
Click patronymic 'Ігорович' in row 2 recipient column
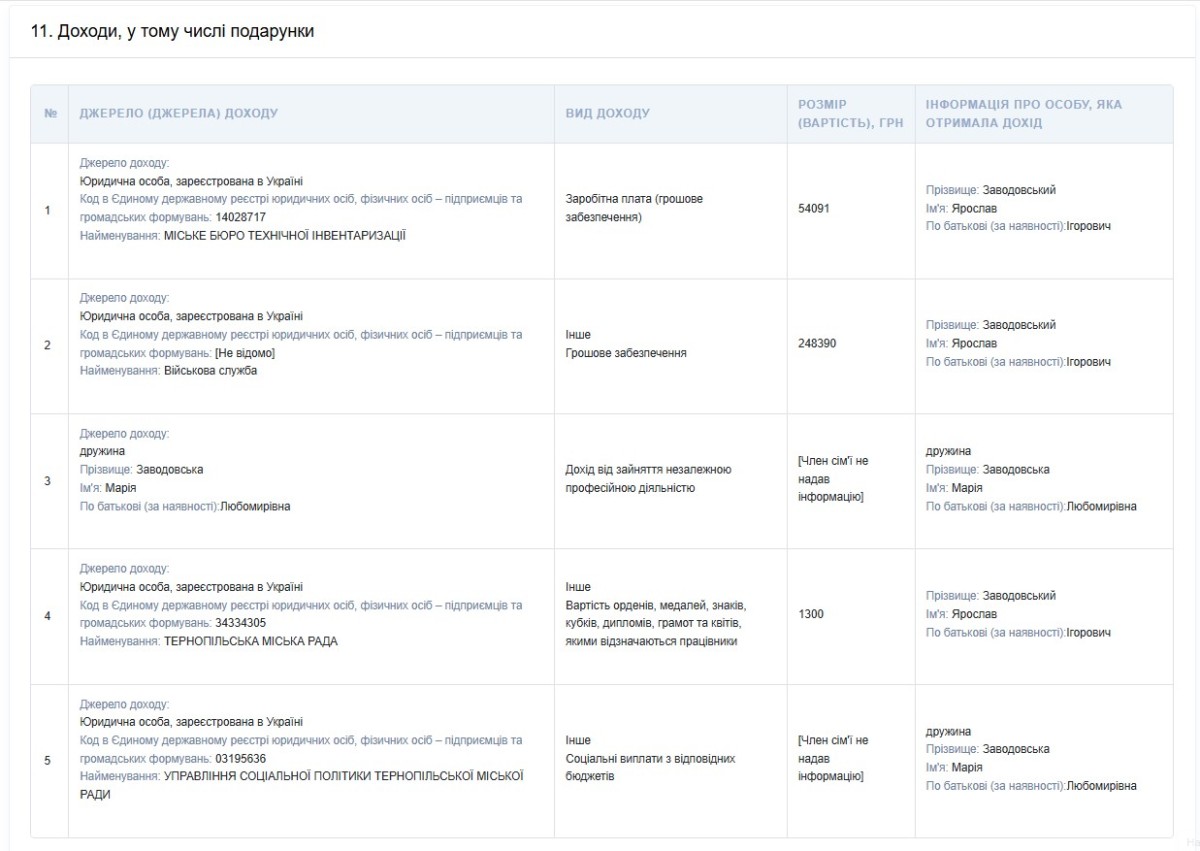[x=1089, y=362]
